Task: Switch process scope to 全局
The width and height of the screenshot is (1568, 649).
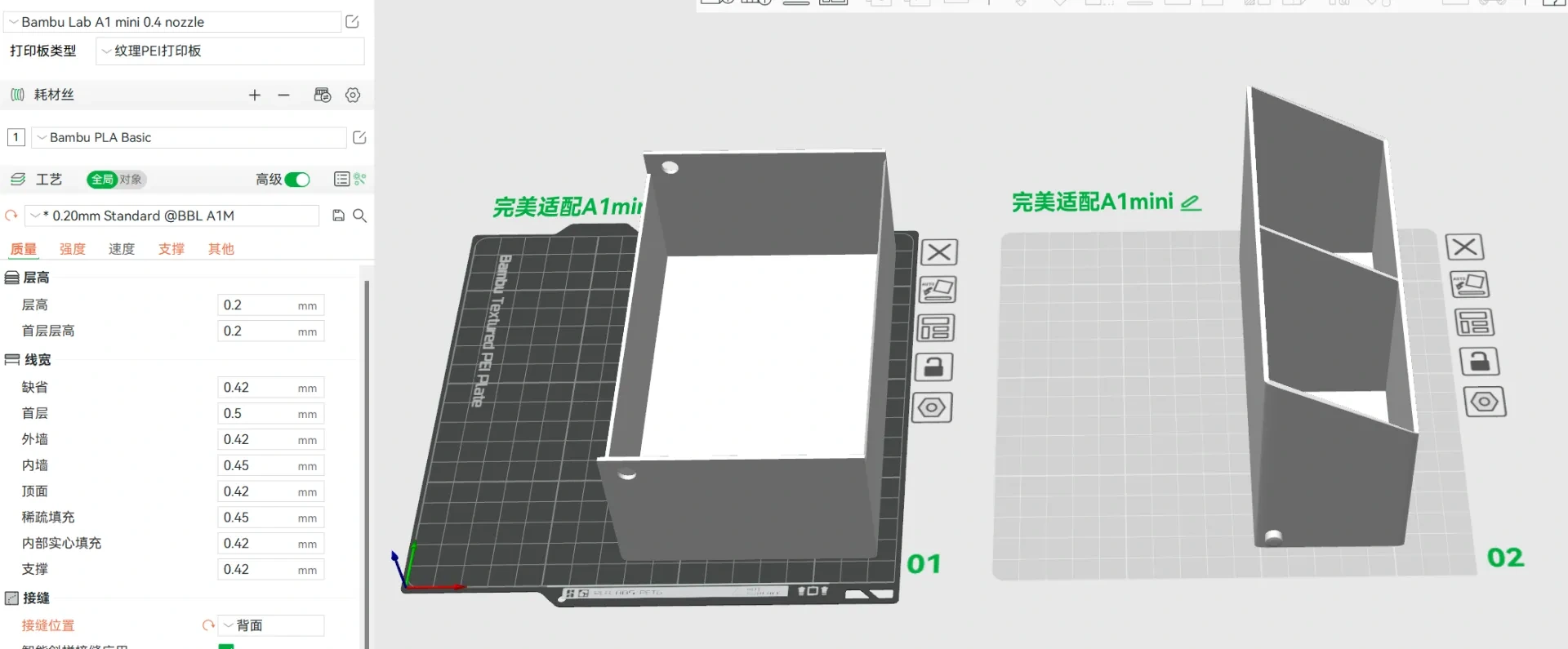Action: 102,180
